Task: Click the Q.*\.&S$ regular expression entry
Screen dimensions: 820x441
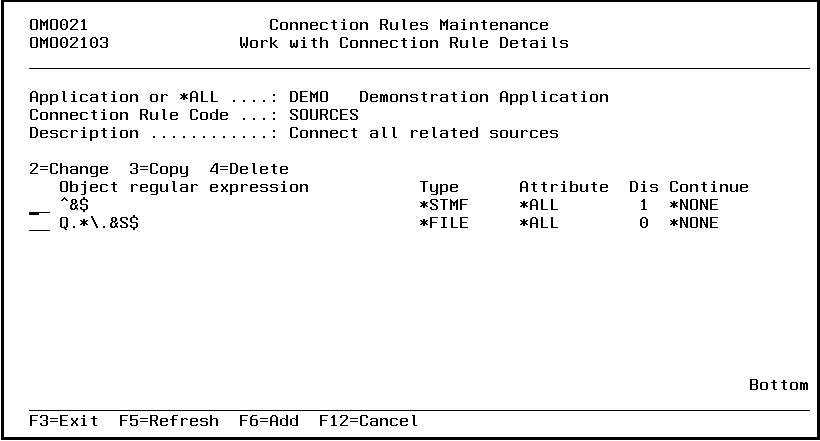Action: coord(99,223)
